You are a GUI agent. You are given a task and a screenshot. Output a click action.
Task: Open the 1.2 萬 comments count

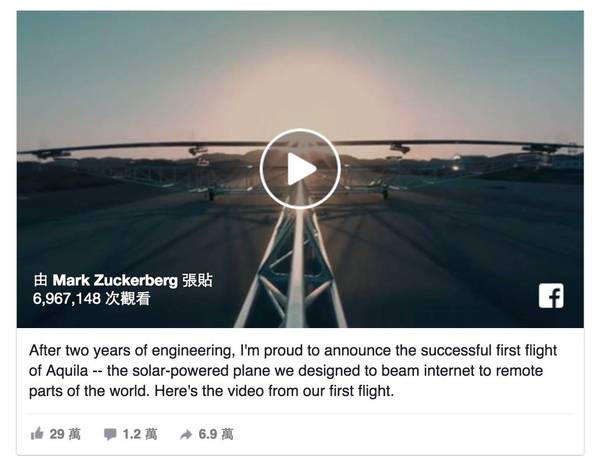[x=140, y=434]
